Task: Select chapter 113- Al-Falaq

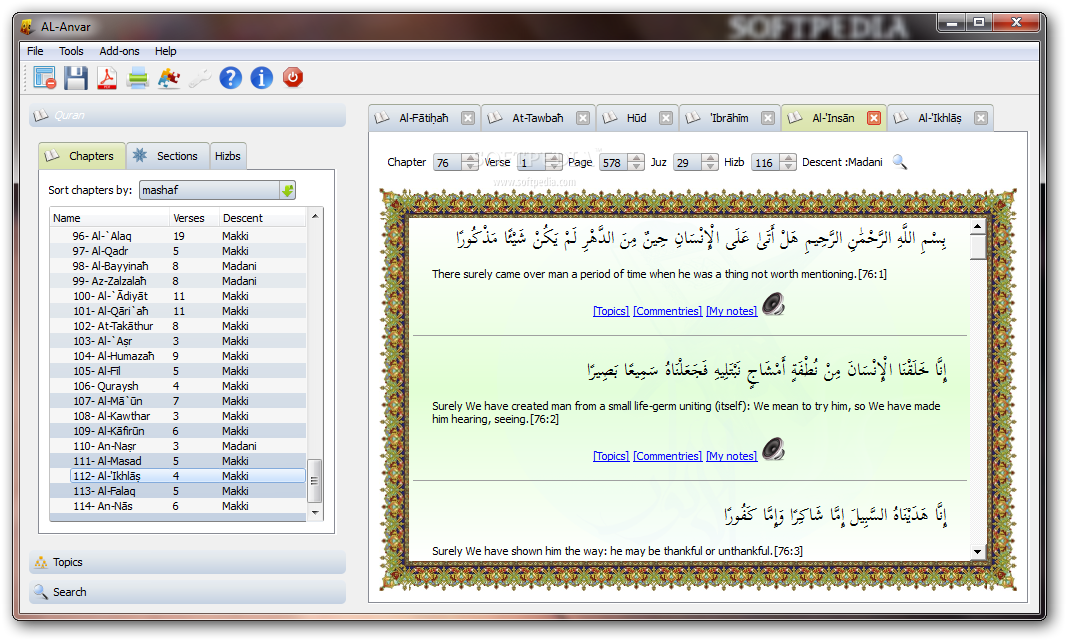Action: coord(178,491)
